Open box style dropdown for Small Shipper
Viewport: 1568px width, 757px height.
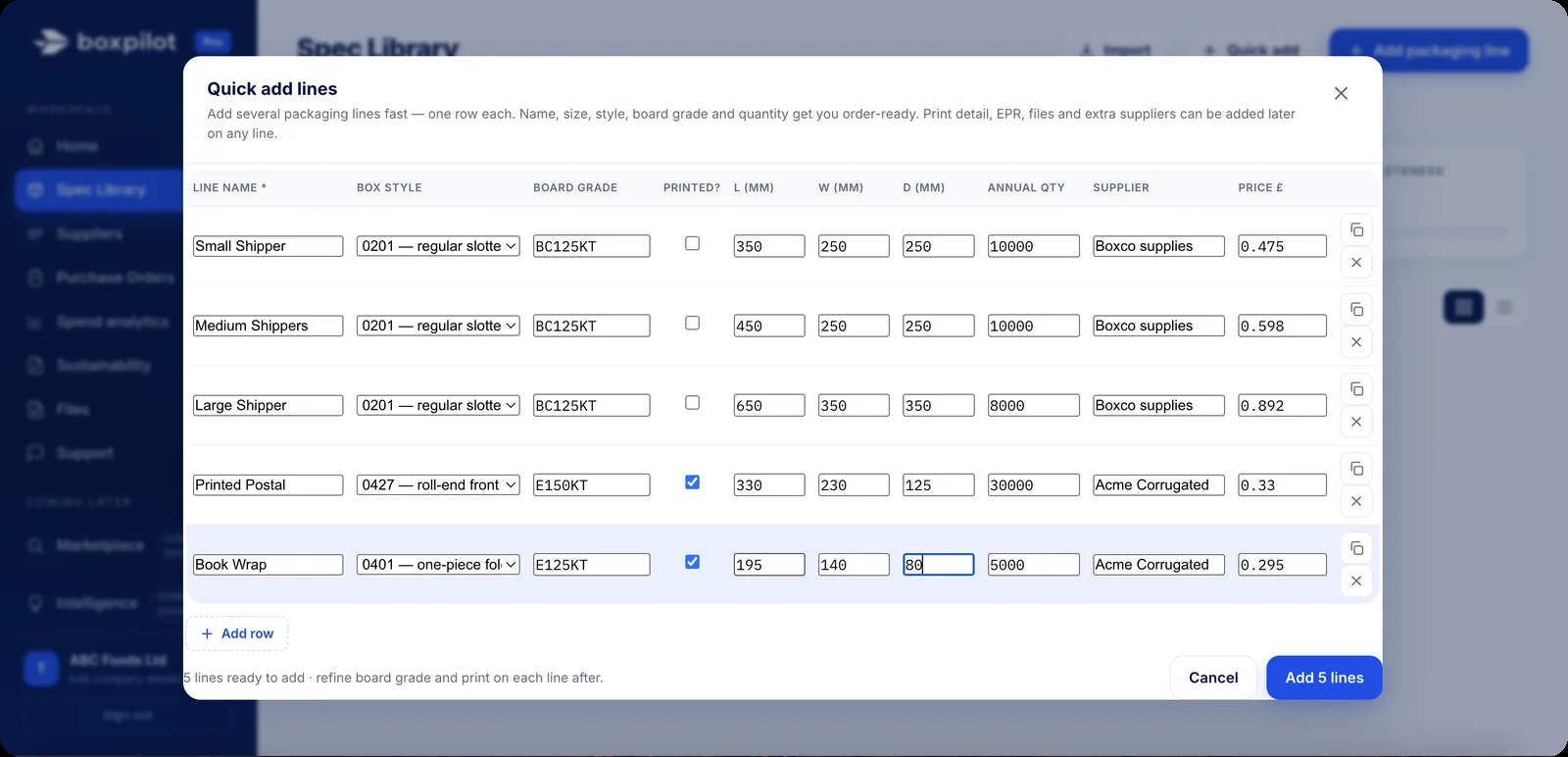[438, 246]
